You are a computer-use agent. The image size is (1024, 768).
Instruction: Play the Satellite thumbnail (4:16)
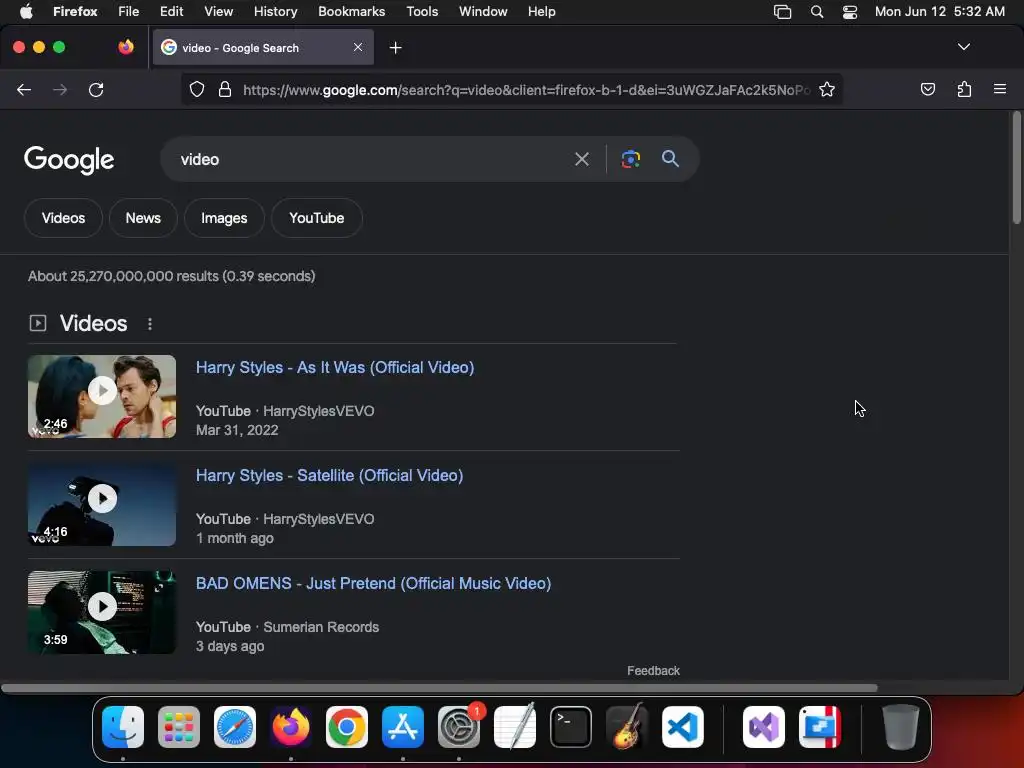(102, 504)
